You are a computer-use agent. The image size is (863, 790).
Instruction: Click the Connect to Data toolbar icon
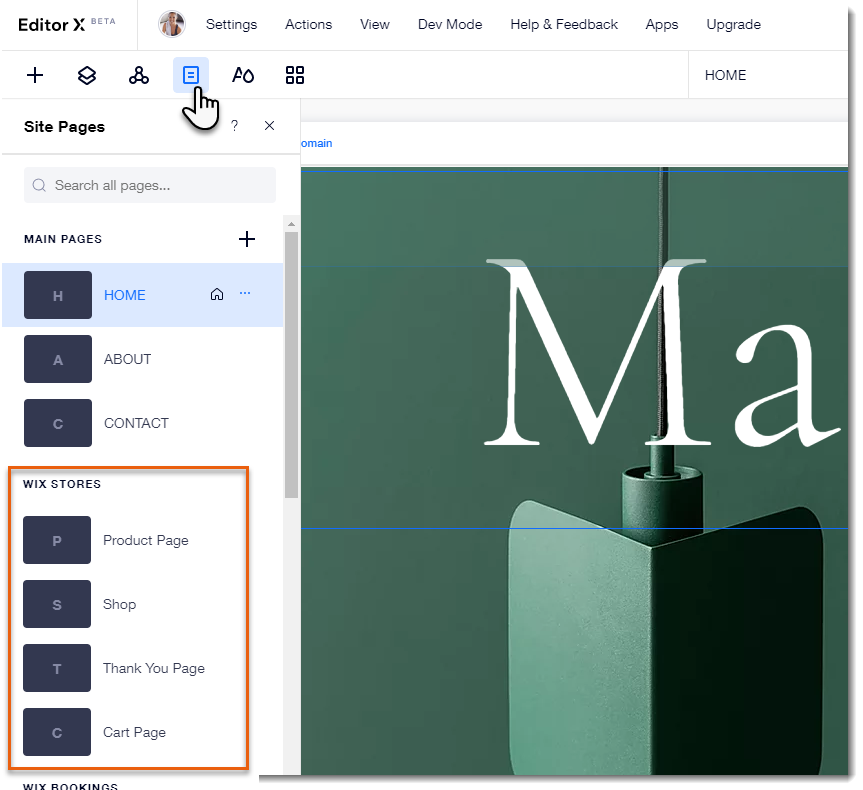(x=139, y=75)
